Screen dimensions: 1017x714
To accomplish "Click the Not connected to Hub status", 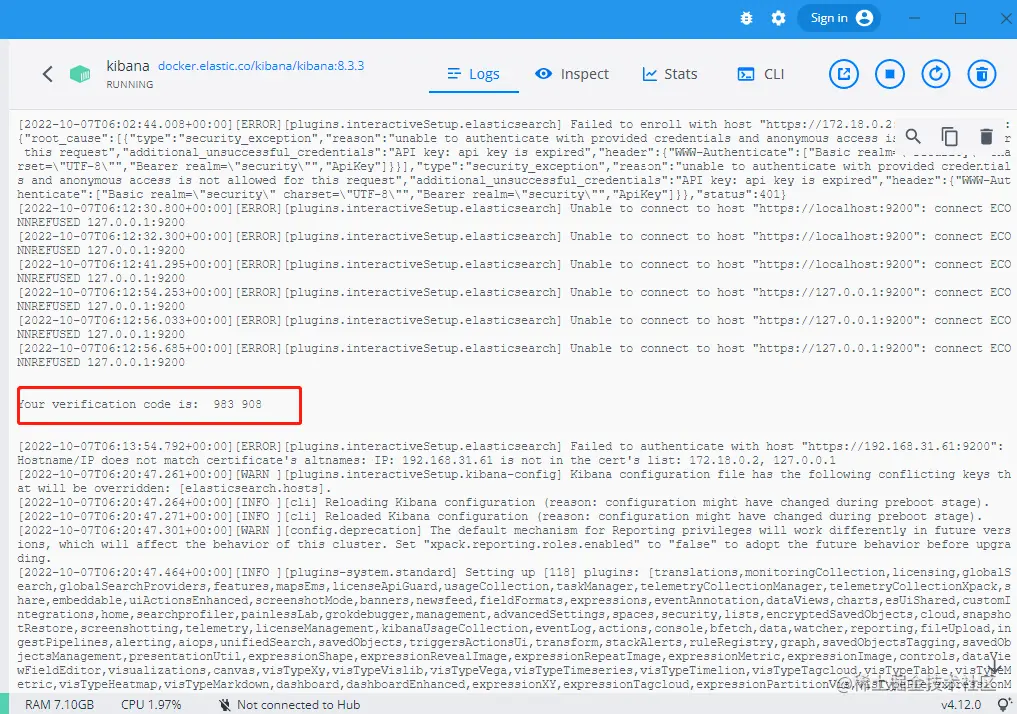I will (289, 704).
